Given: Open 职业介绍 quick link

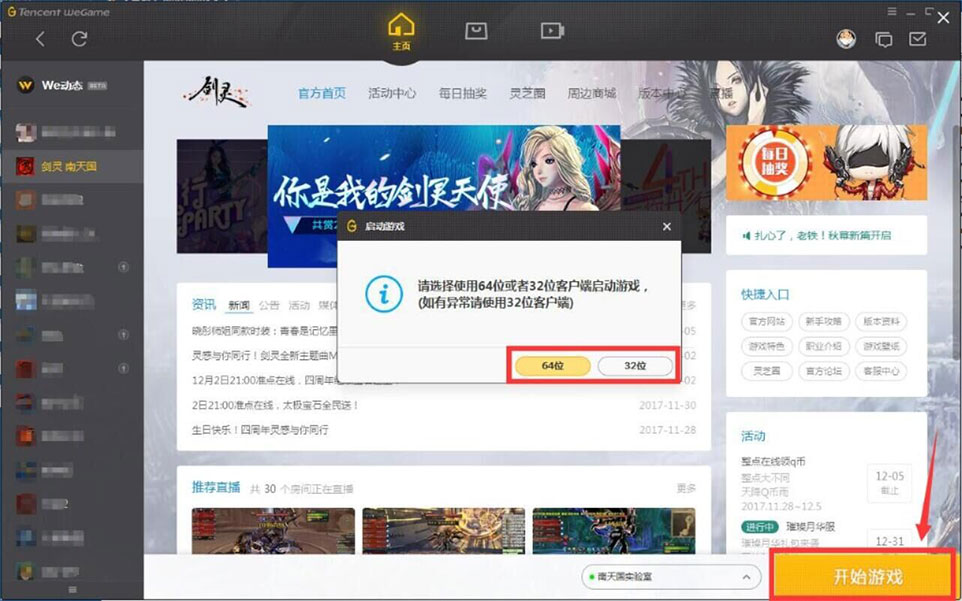Looking at the screenshot, I should click(824, 346).
